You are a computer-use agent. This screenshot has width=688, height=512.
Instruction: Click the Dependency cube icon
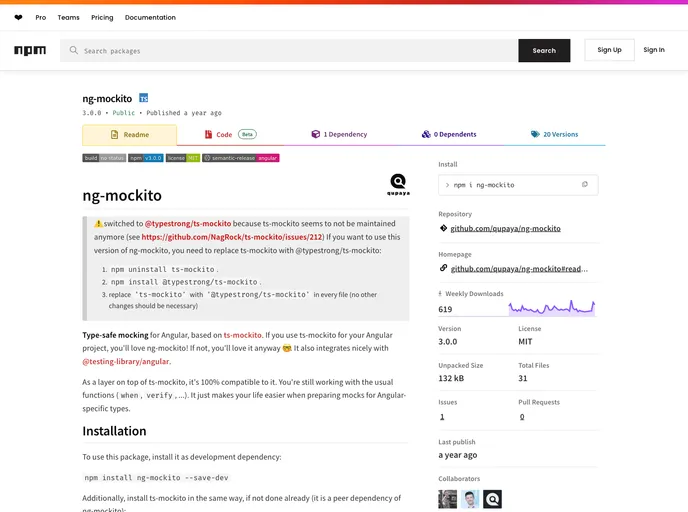315,134
